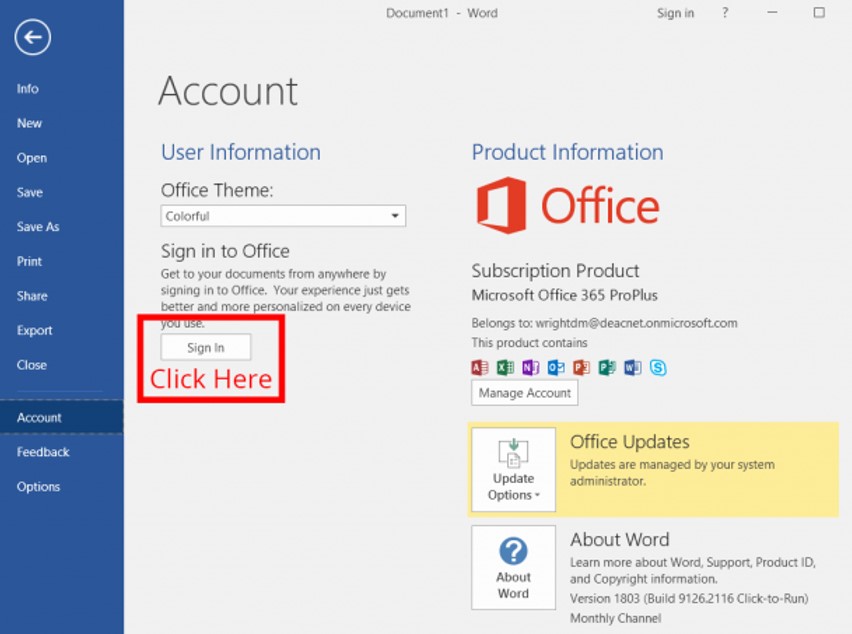This screenshot has width=852, height=634.
Task: Click the Skype for Business icon
Action: pos(658,368)
